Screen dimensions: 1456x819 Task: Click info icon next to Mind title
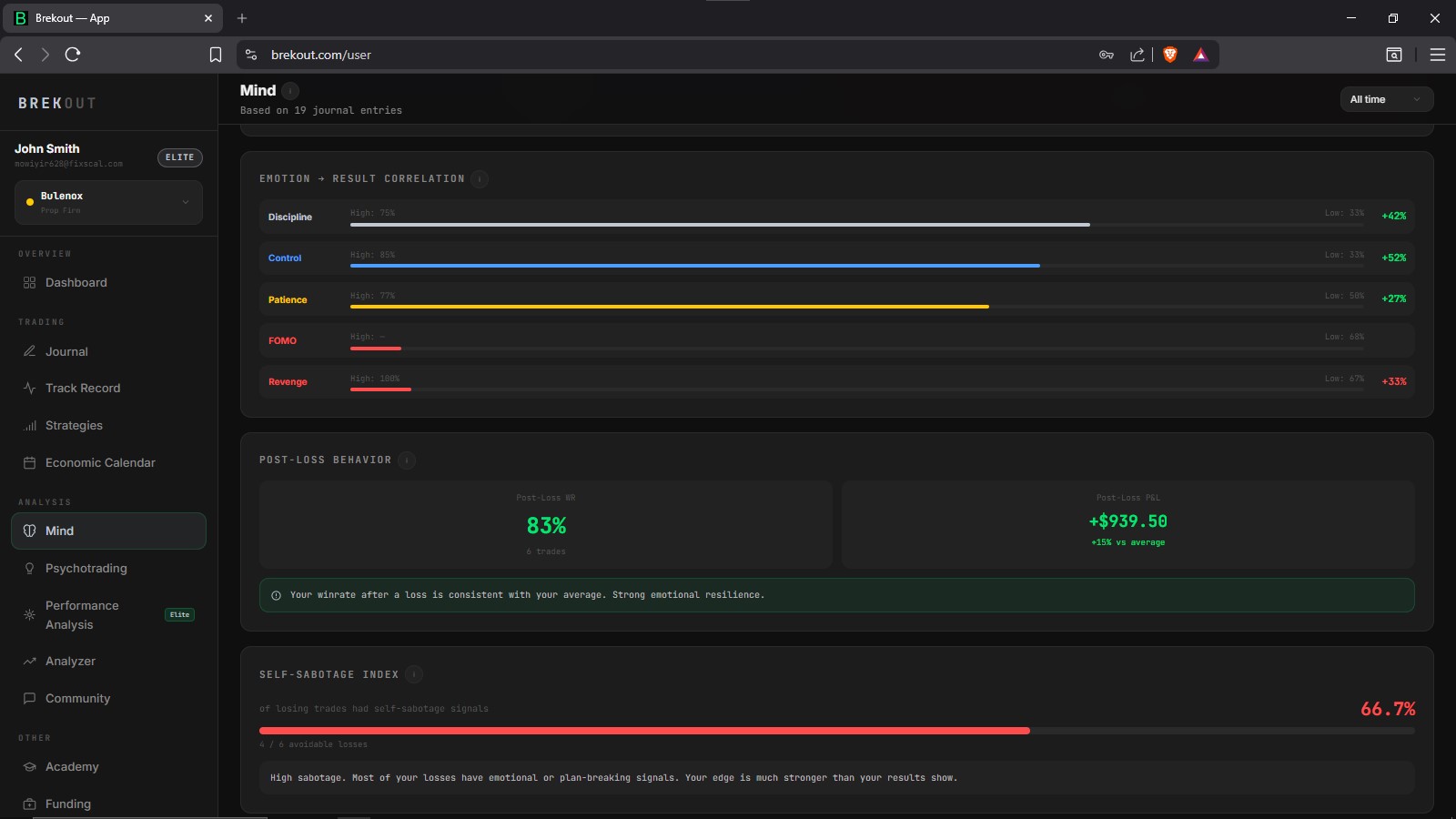[290, 91]
